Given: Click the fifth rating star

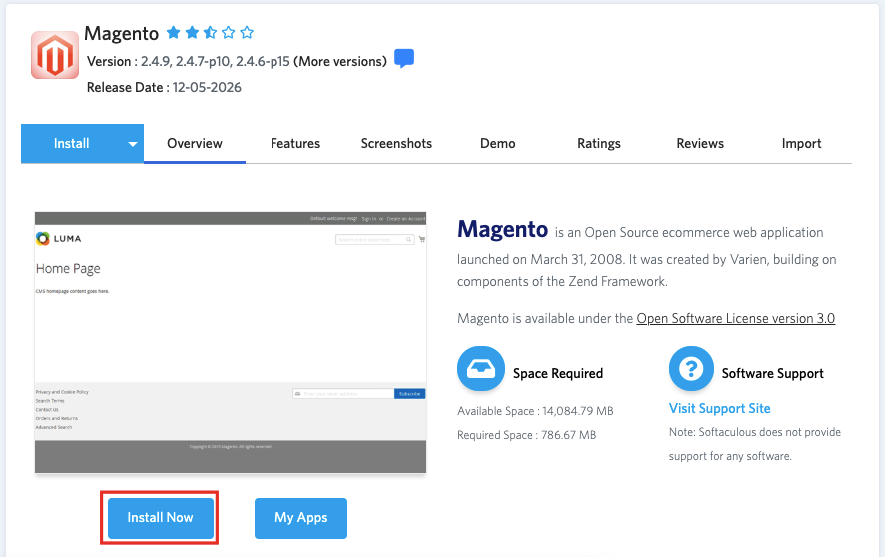Looking at the screenshot, I should [247, 33].
